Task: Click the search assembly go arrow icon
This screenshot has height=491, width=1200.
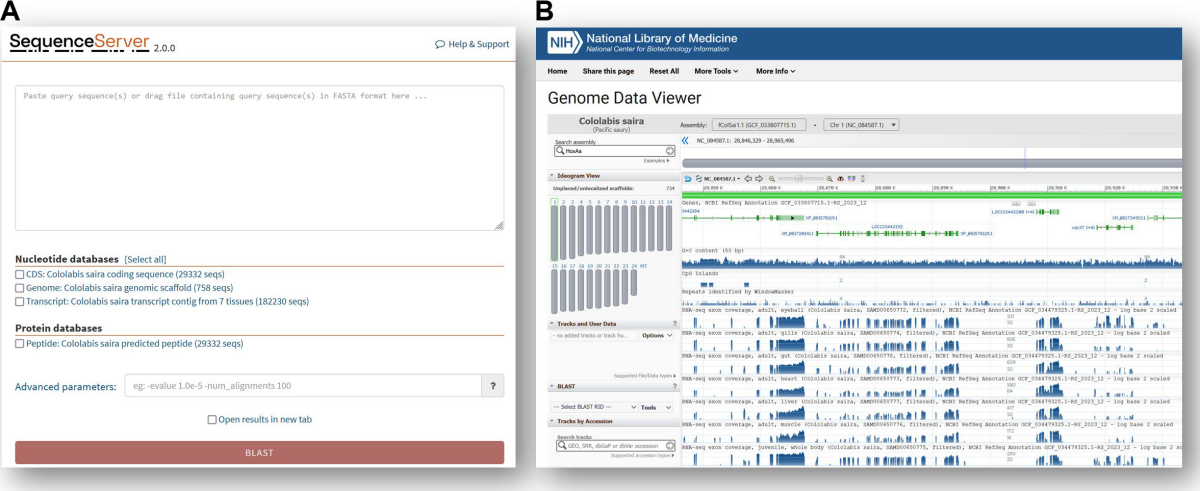Action: 669,150
